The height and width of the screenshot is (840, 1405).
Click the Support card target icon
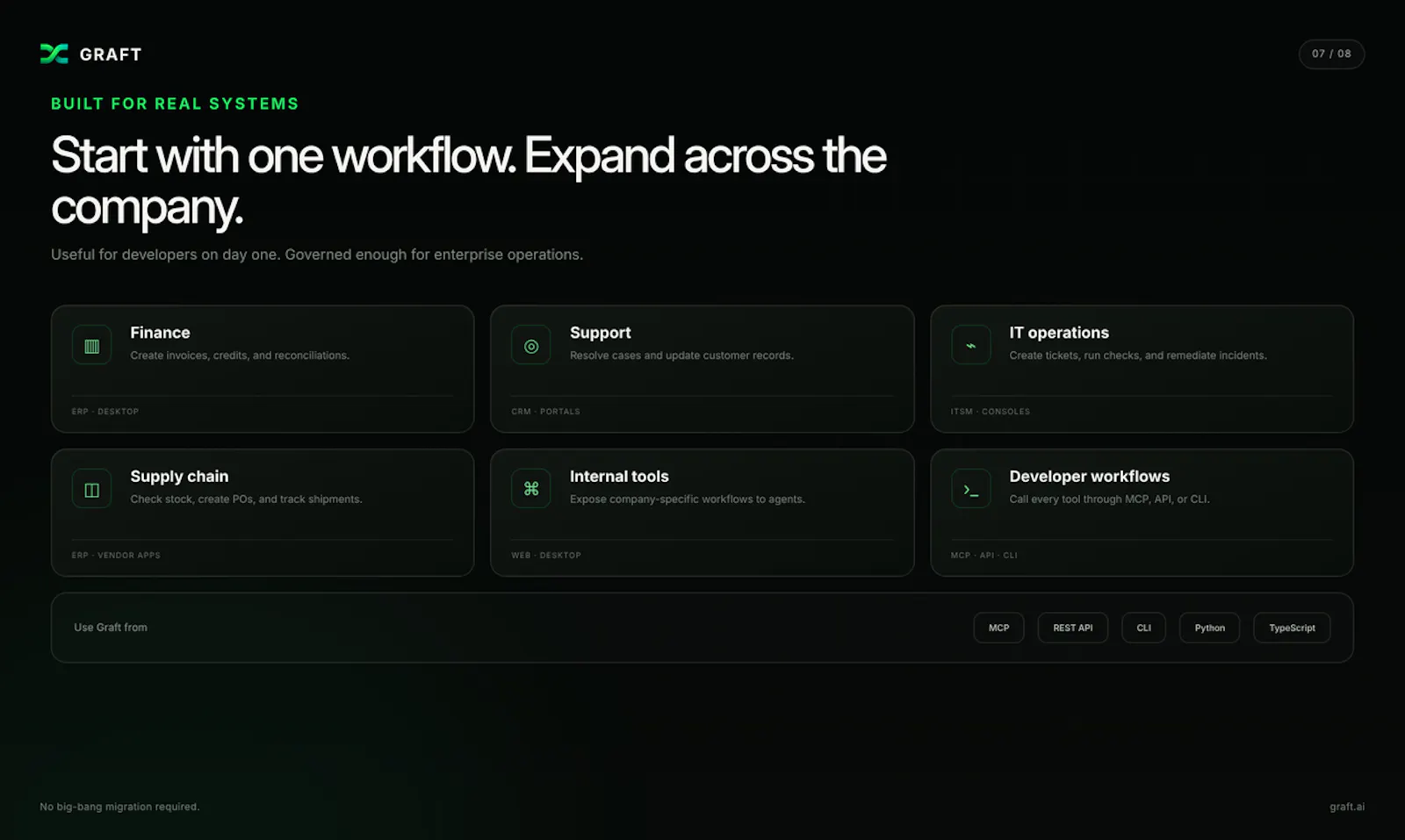tap(531, 346)
